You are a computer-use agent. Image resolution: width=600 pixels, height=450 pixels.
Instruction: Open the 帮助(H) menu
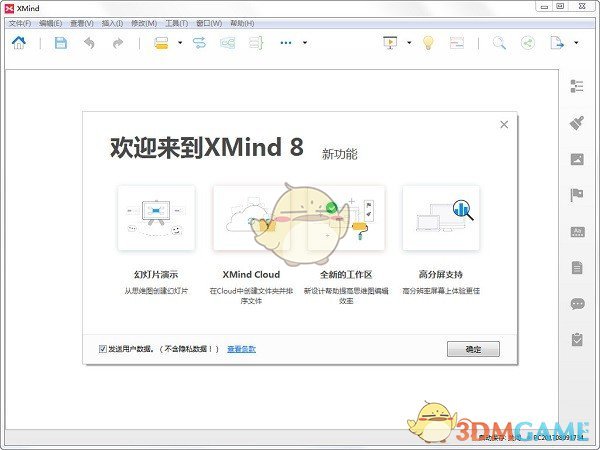click(242, 23)
